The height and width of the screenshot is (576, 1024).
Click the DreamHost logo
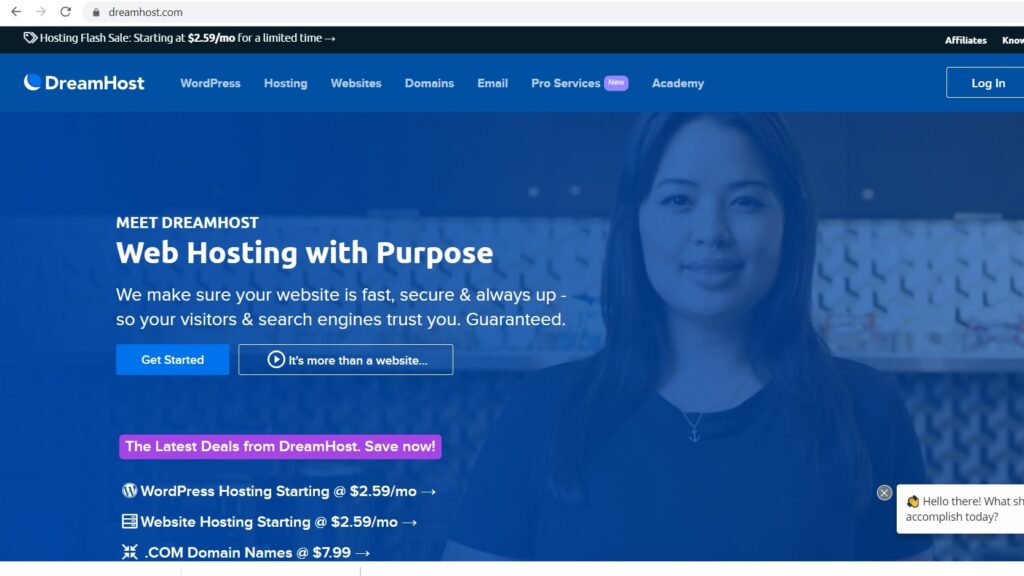coord(84,83)
